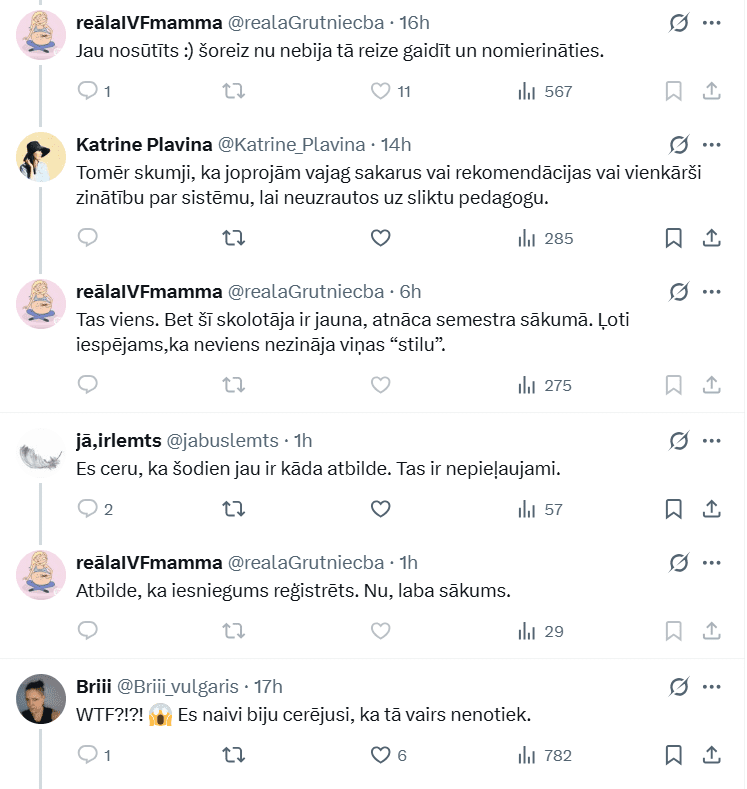This screenshot has width=747, height=789.
Task: Open Grok on jā,irlemts' tweet
Action: (x=679, y=439)
